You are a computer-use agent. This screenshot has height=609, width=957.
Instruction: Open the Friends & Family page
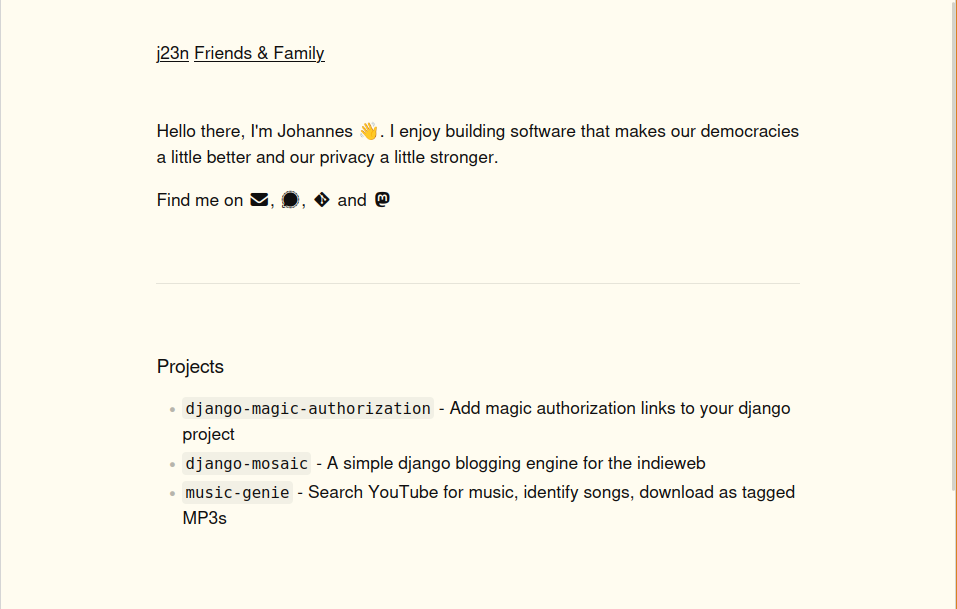pos(259,54)
